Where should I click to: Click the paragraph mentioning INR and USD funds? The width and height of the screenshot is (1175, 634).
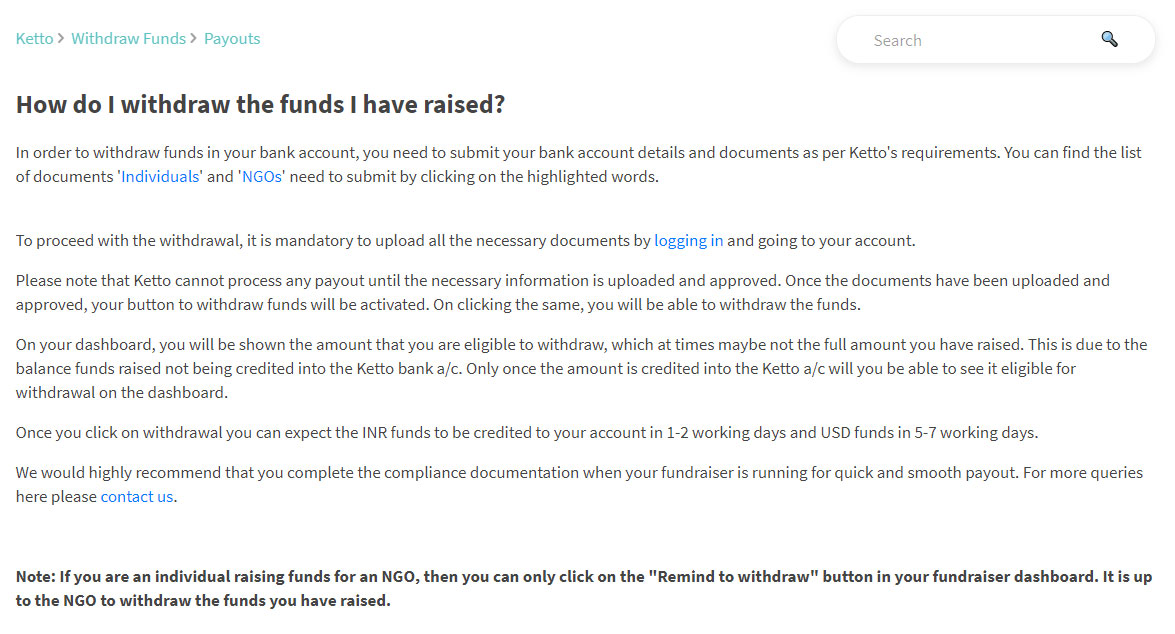[527, 432]
